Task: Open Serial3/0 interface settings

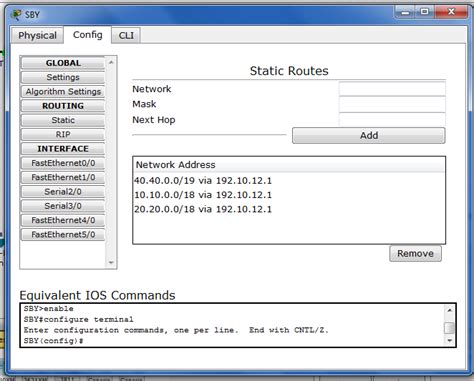Action: pyautogui.click(x=63, y=206)
